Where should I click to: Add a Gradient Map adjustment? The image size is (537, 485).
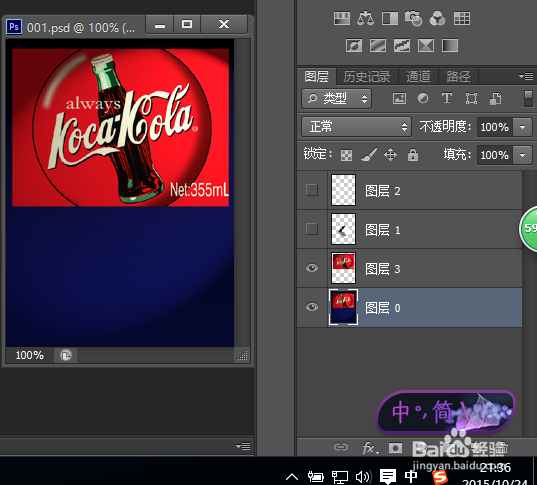click(450, 45)
